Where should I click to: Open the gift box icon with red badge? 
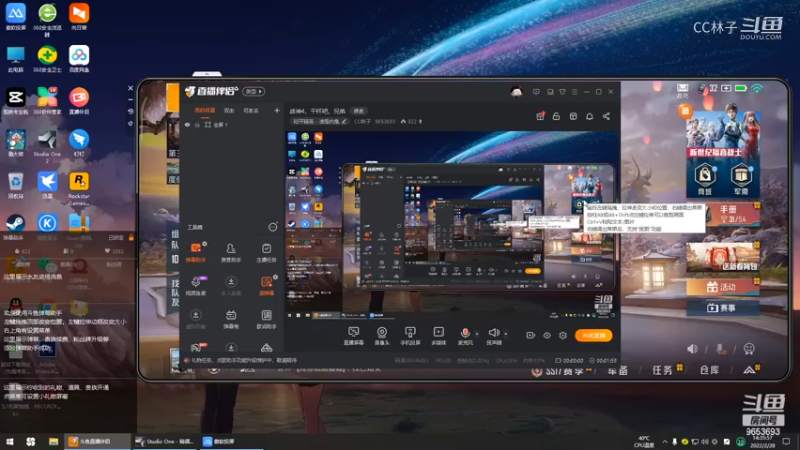[x=540, y=116]
